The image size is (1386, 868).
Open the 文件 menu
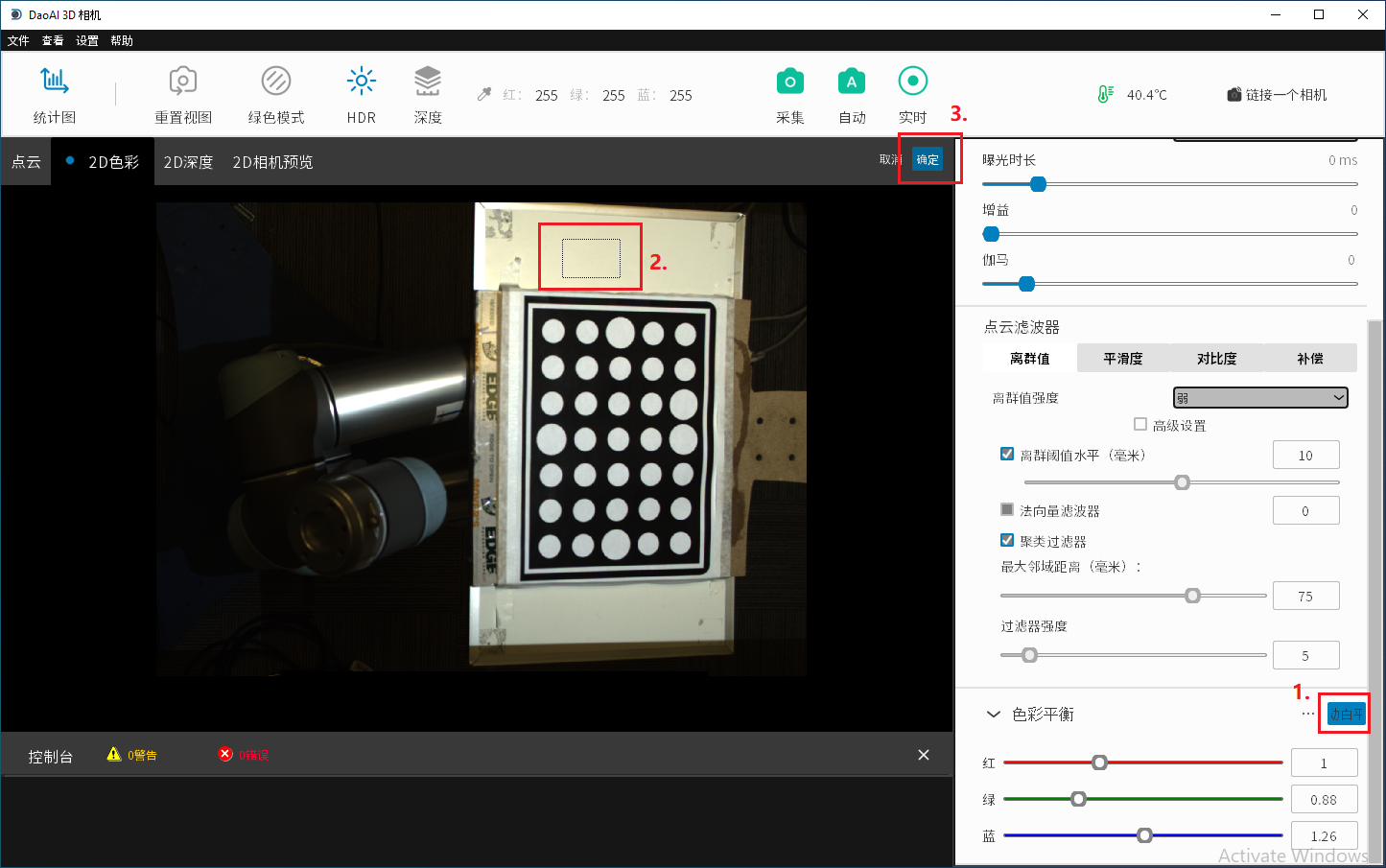(18, 40)
